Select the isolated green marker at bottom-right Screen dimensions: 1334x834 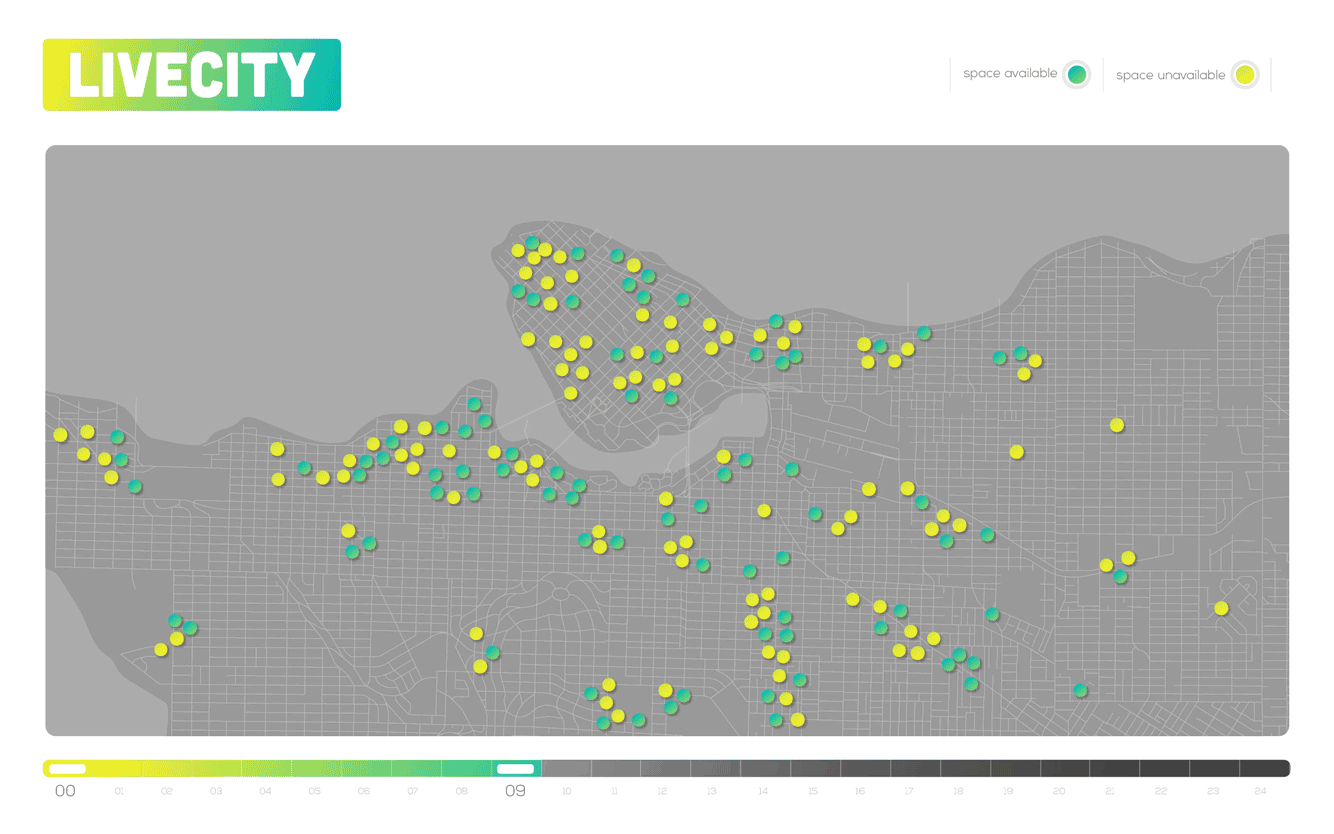pyautogui.click(x=1080, y=690)
